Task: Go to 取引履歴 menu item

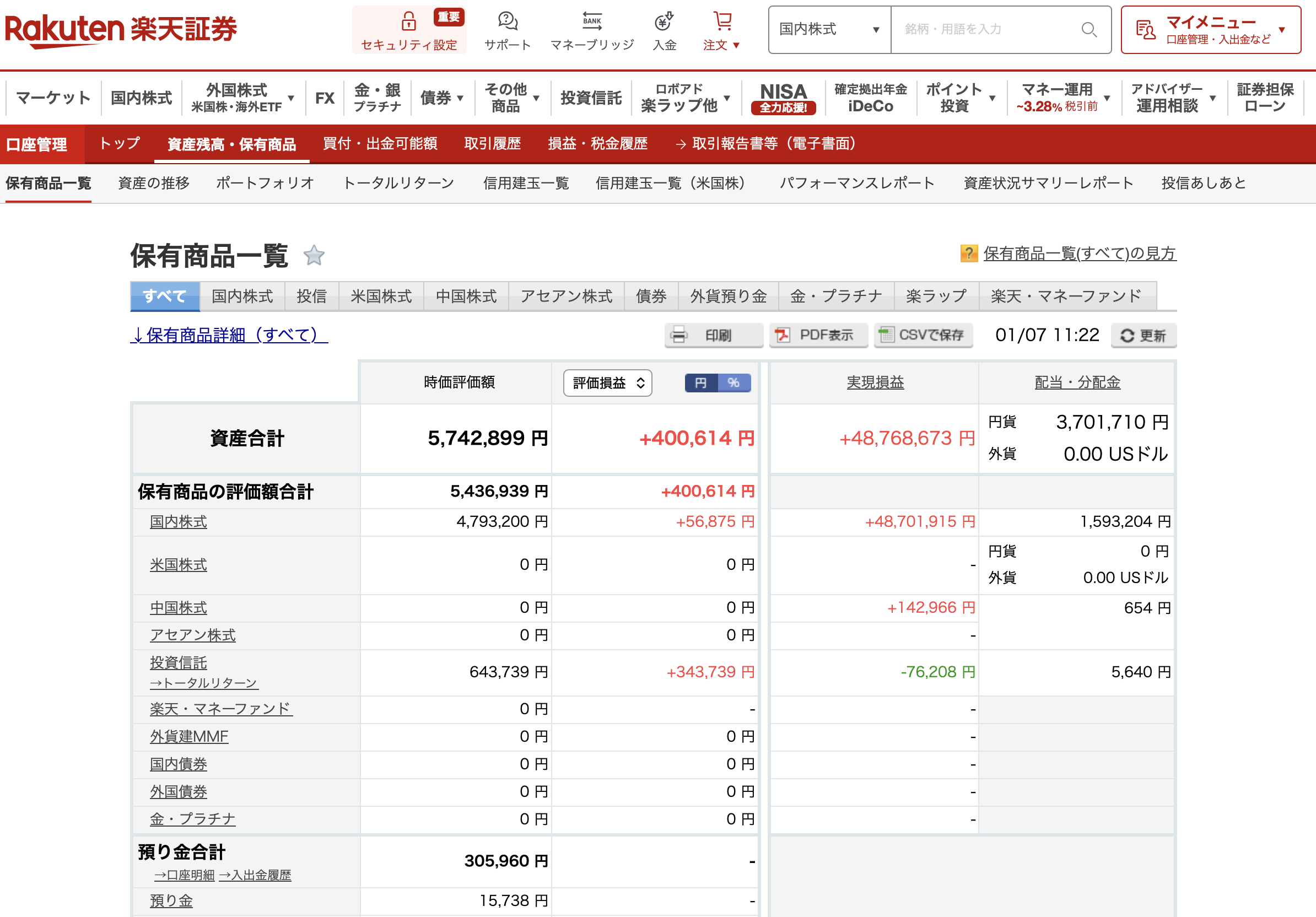Action: coord(492,144)
